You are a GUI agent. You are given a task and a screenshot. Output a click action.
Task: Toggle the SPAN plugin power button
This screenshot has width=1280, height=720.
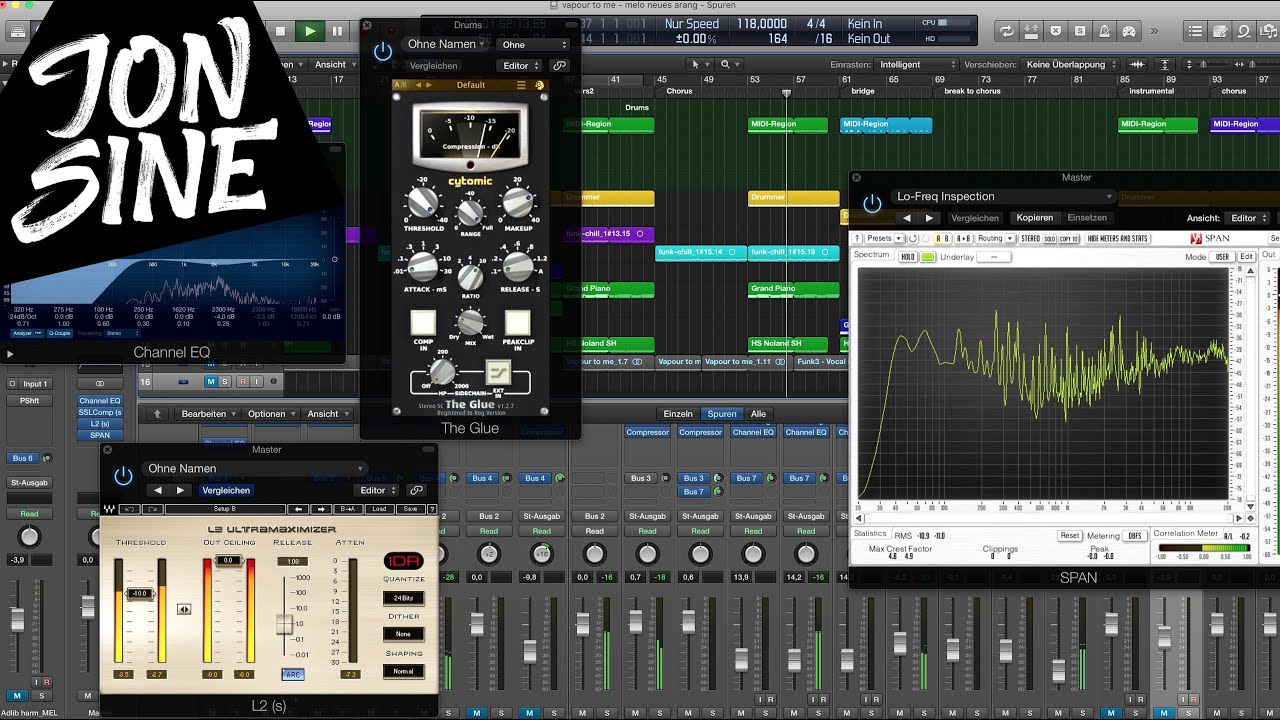tap(873, 204)
